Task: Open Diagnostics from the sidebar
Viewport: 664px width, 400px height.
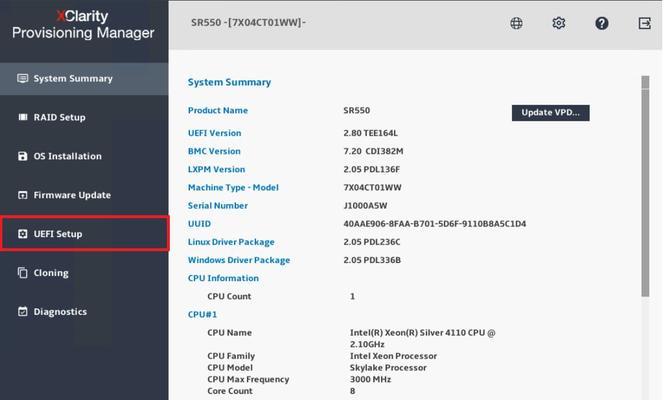Action: (84, 312)
